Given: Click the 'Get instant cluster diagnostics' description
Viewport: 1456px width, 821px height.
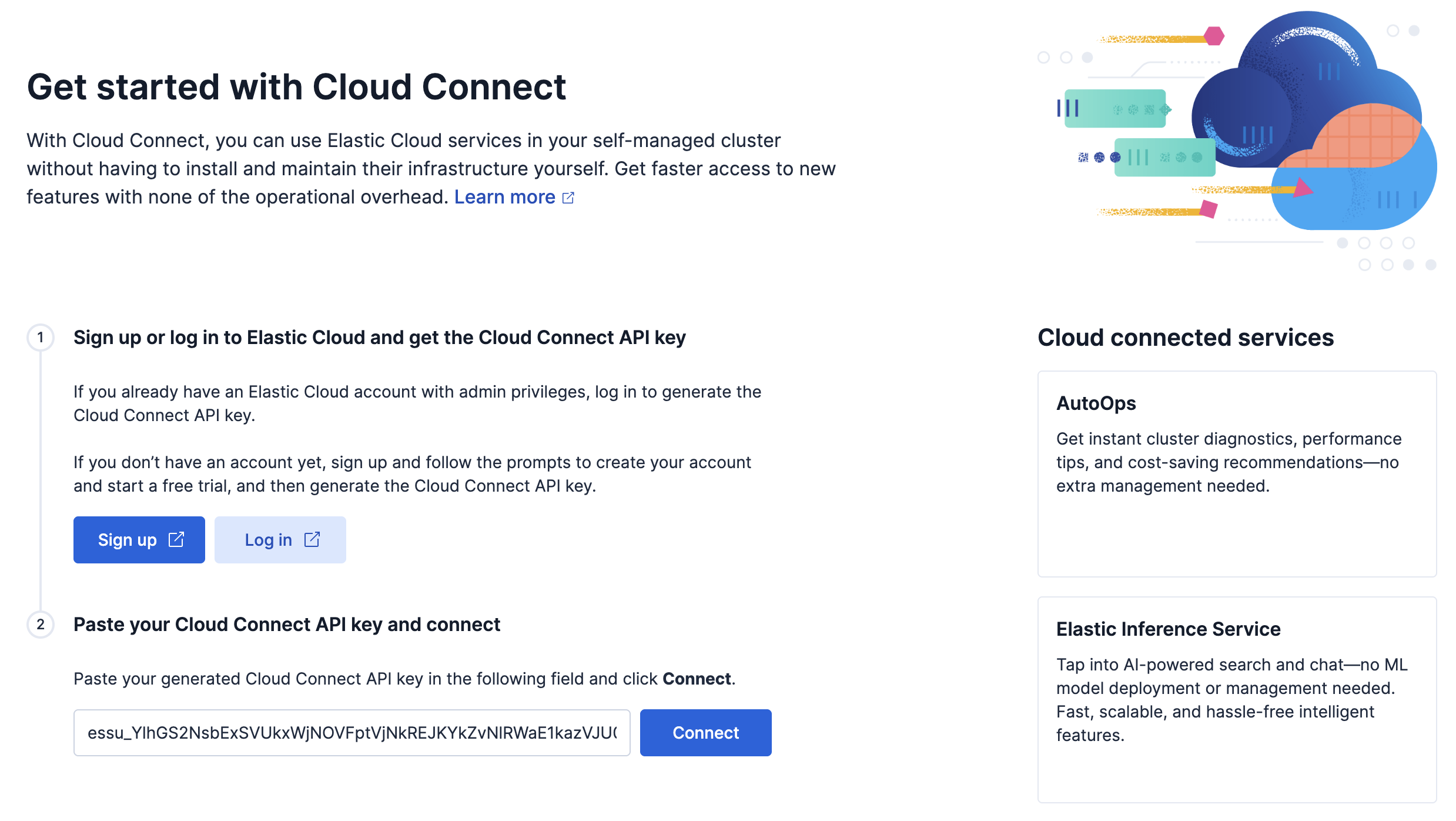Looking at the screenshot, I should coord(1229,462).
